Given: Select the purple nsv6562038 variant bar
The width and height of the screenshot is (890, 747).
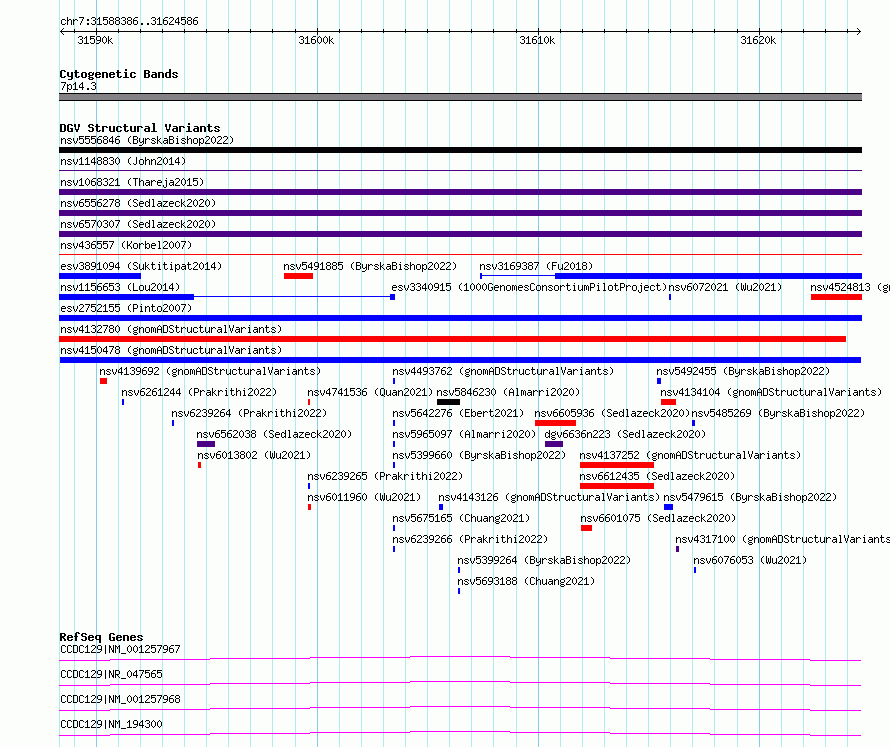Looking at the screenshot, I should [x=205, y=444].
